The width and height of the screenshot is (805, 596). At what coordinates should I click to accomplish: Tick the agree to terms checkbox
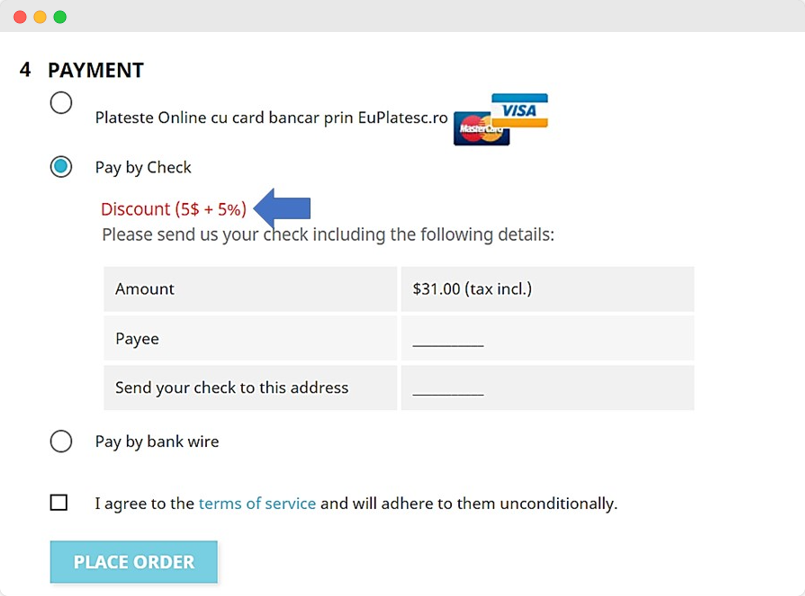[x=59, y=503]
